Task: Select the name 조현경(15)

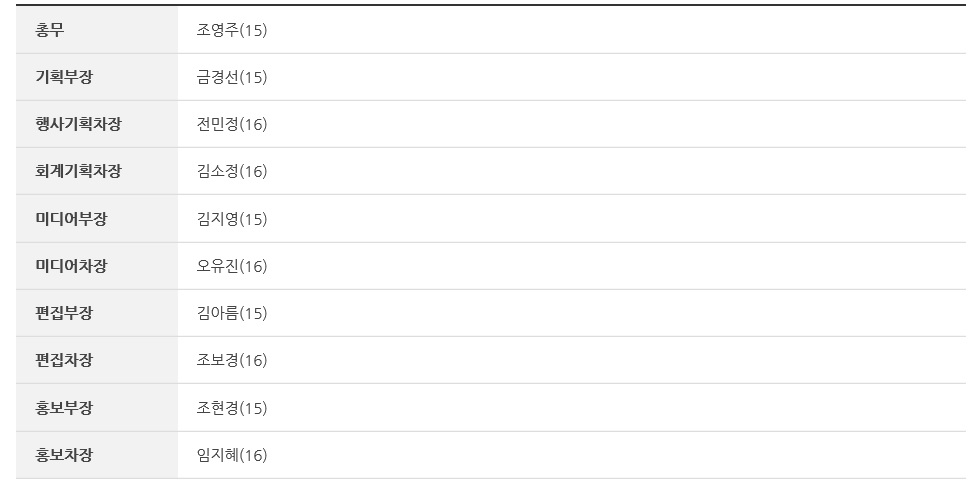Action: (232, 408)
